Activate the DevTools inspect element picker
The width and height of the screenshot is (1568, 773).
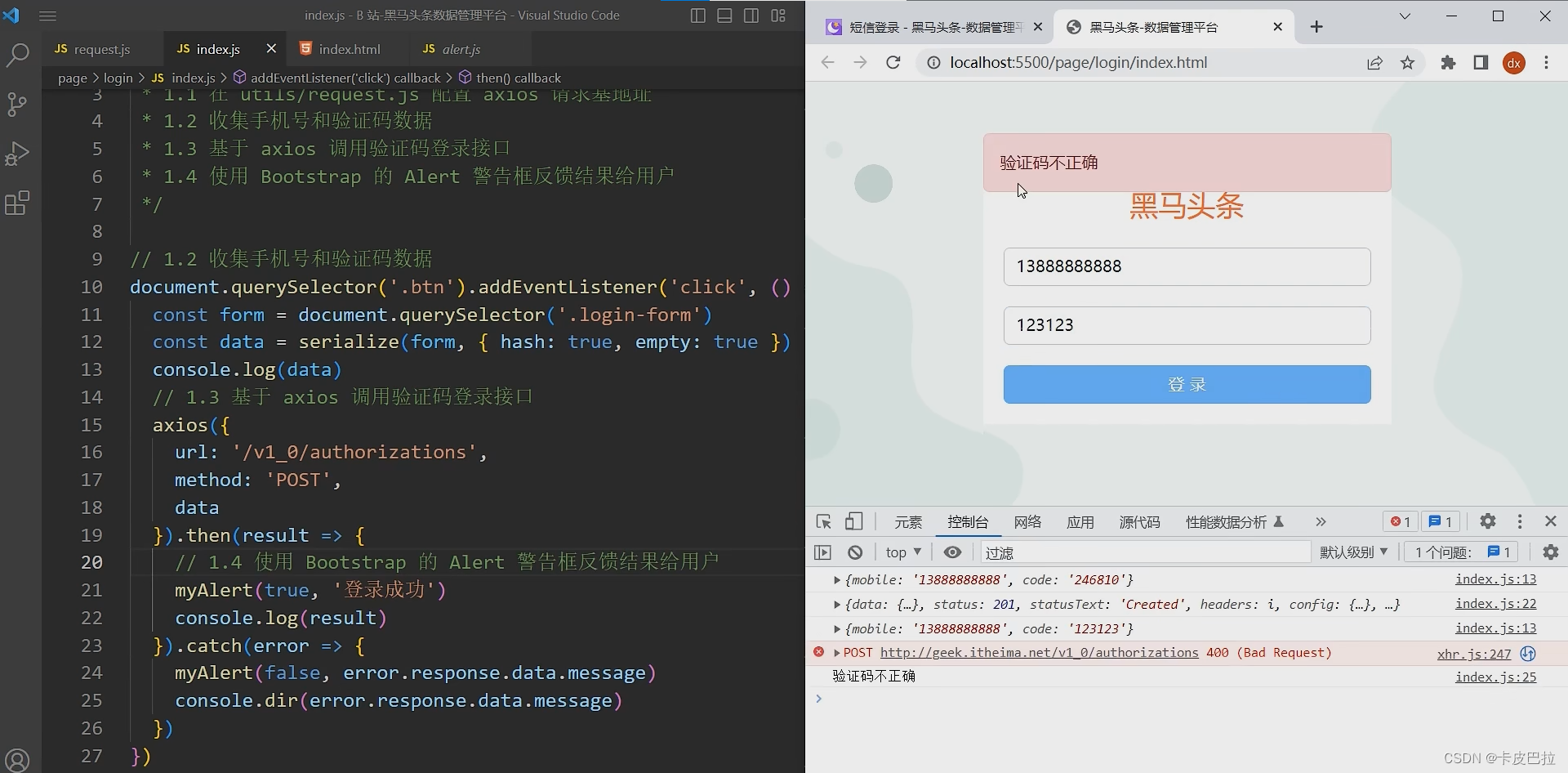point(823,521)
